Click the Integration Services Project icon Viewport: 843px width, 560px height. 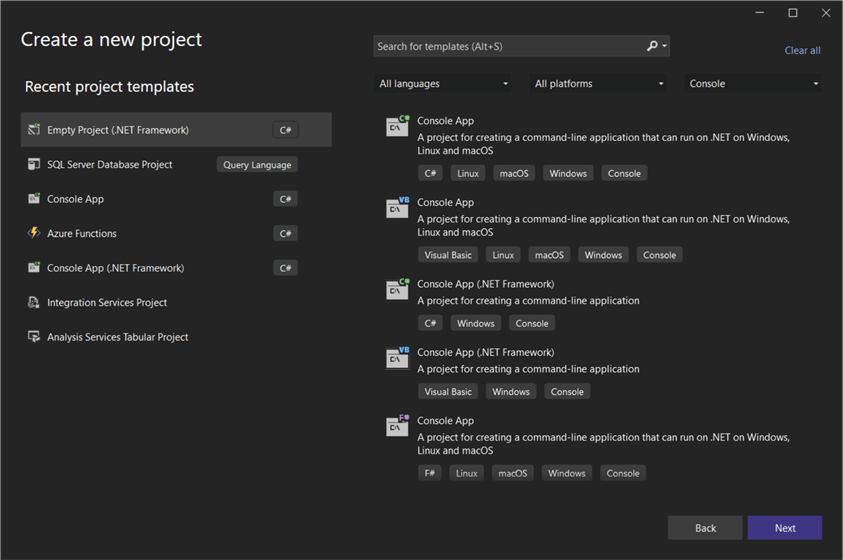point(34,302)
